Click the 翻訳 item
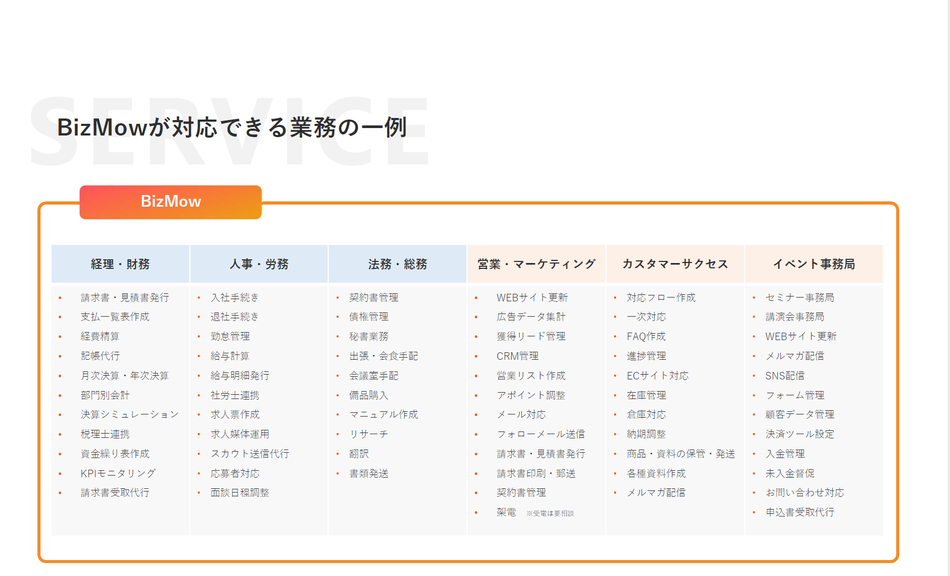Viewport: 950px width, 576px height. tap(359, 454)
